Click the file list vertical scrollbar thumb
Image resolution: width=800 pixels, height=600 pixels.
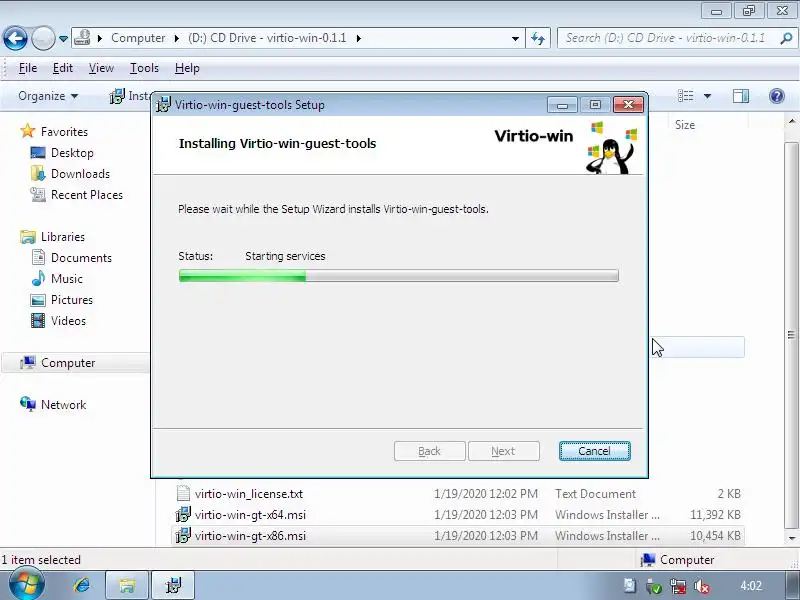click(x=791, y=335)
